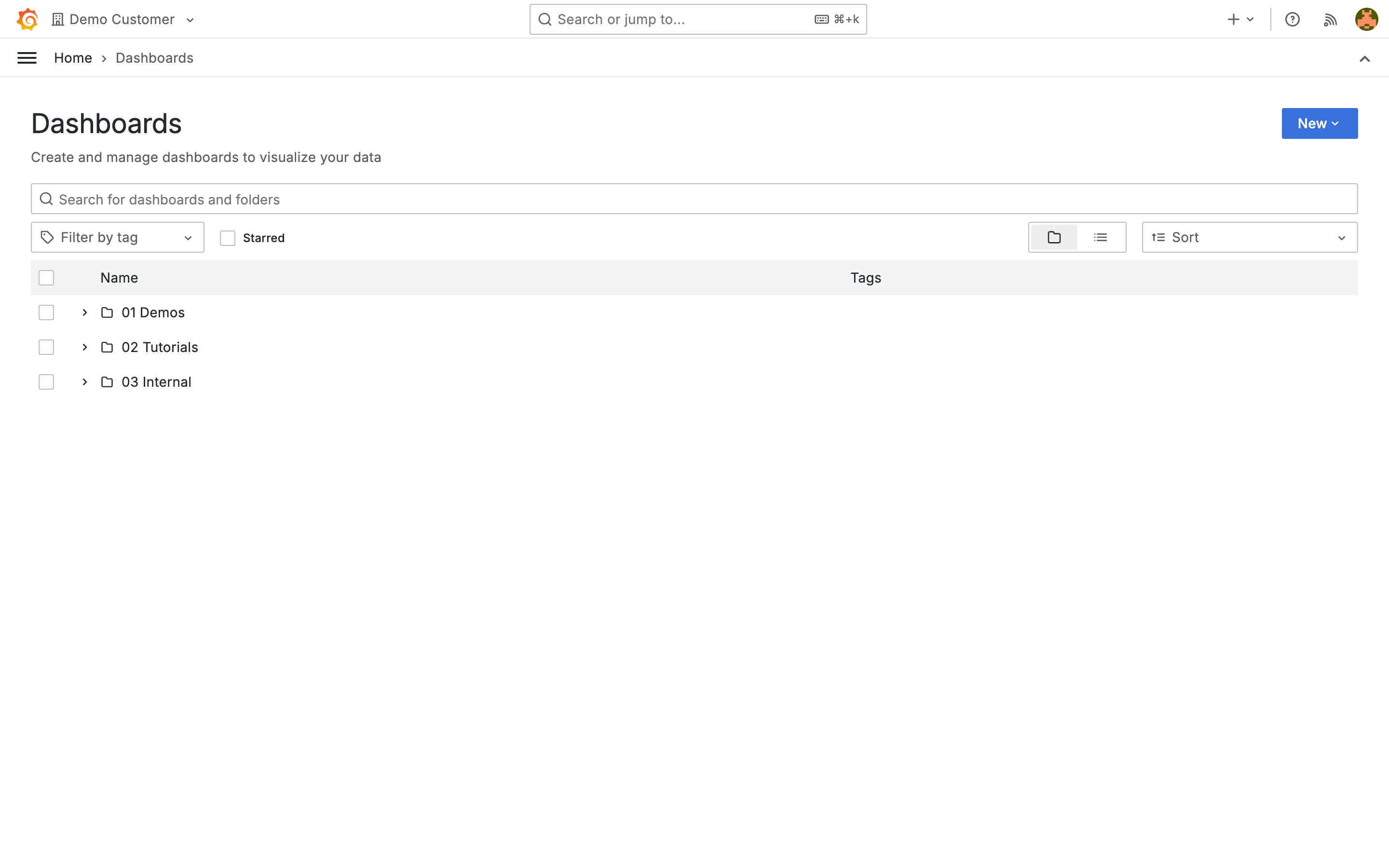The height and width of the screenshot is (868, 1389).
Task: Switch to folder view
Action: (x=1054, y=237)
